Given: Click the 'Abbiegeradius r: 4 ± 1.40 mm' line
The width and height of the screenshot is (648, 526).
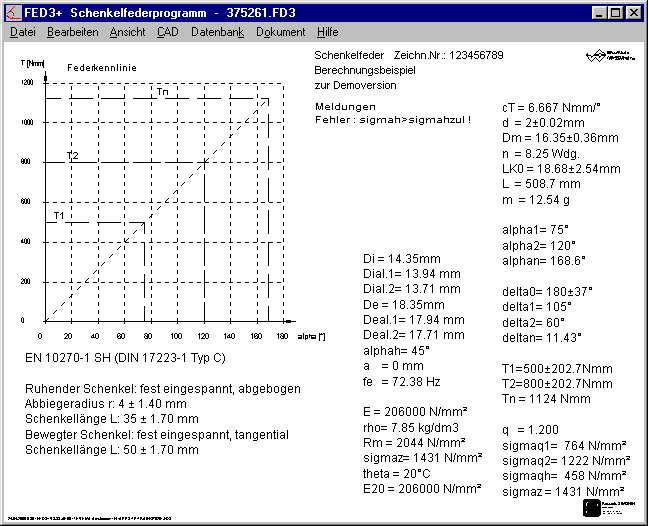Looking at the screenshot, I should click(x=105, y=404).
